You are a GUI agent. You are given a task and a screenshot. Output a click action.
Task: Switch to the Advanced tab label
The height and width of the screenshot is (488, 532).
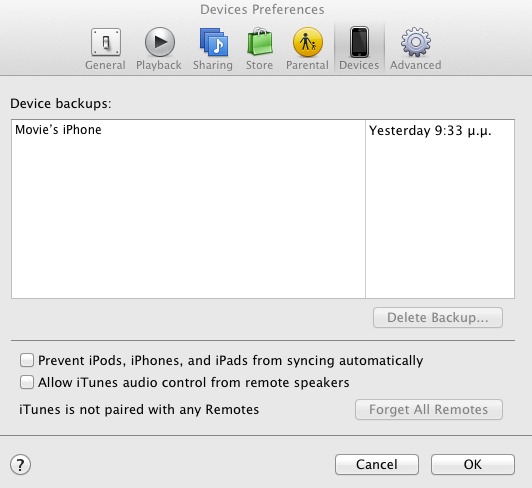click(x=416, y=65)
